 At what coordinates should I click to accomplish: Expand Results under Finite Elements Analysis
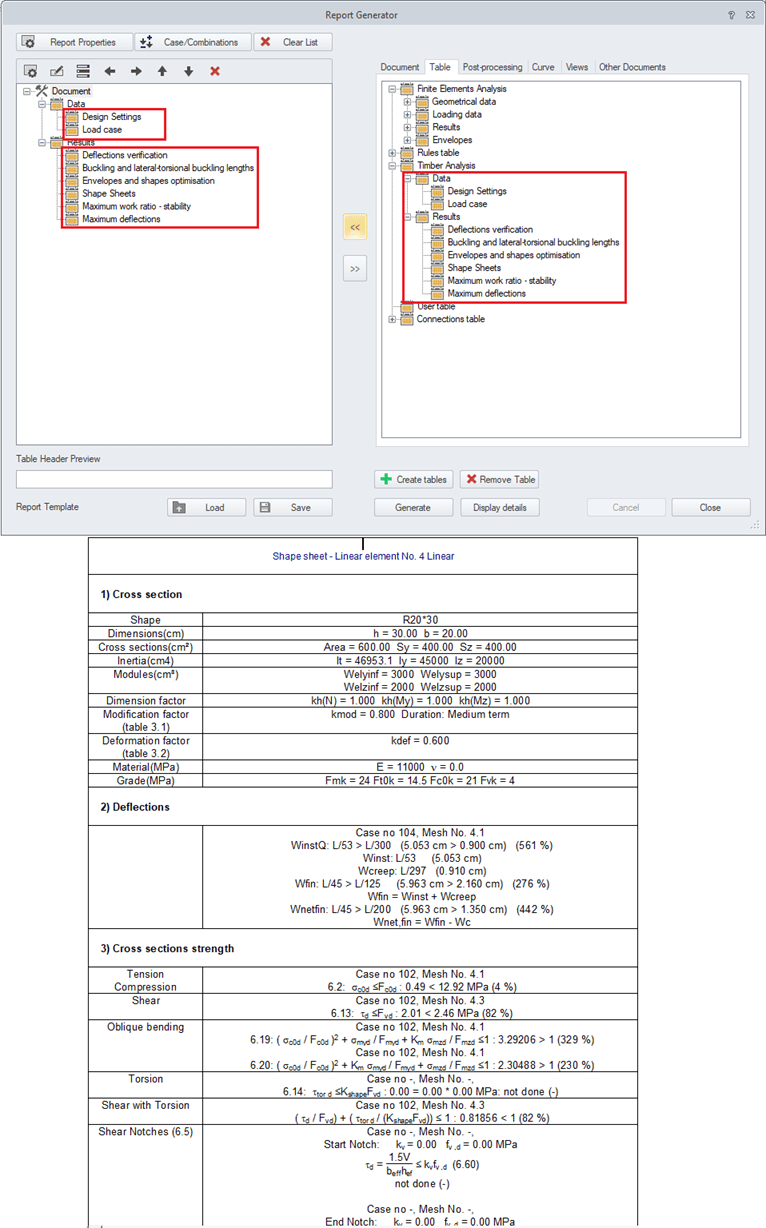(x=408, y=128)
